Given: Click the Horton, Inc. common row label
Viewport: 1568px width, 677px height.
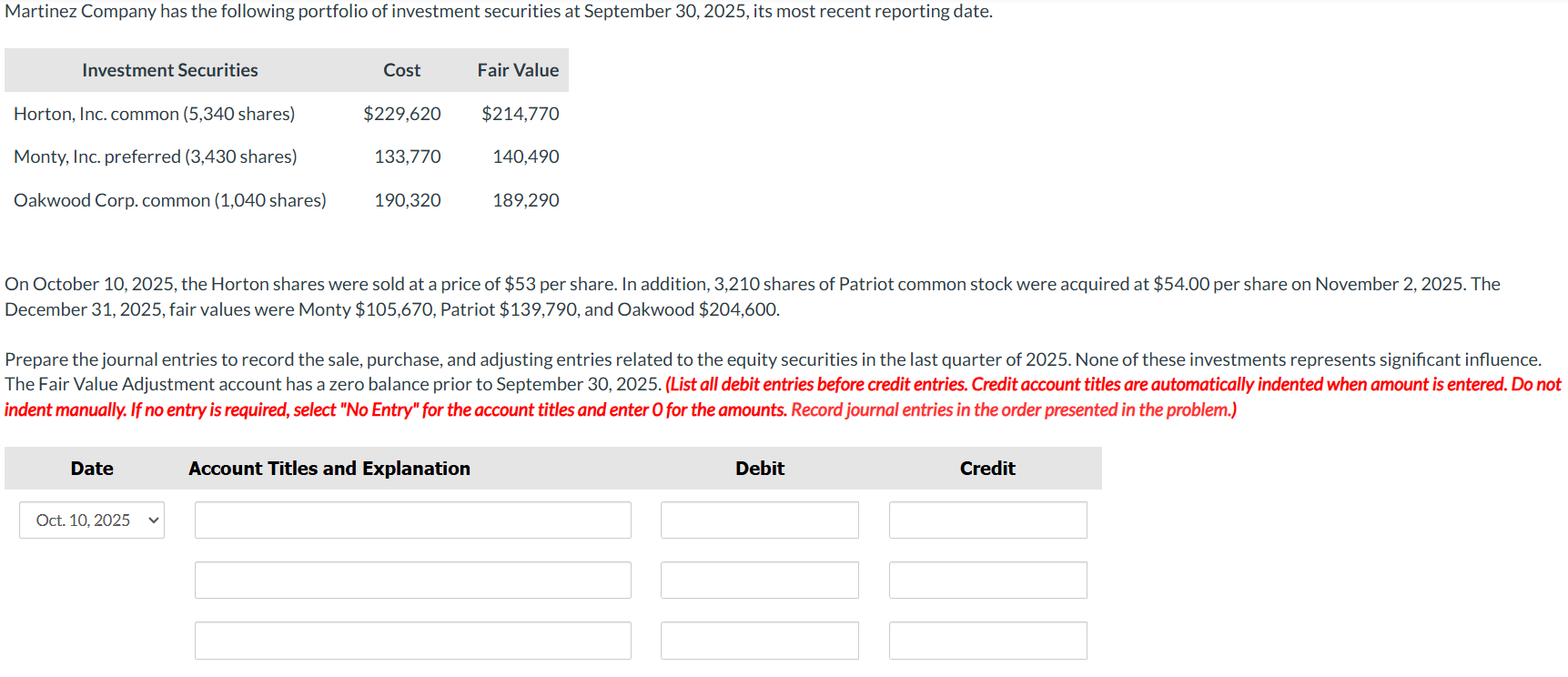Looking at the screenshot, I should (155, 114).
